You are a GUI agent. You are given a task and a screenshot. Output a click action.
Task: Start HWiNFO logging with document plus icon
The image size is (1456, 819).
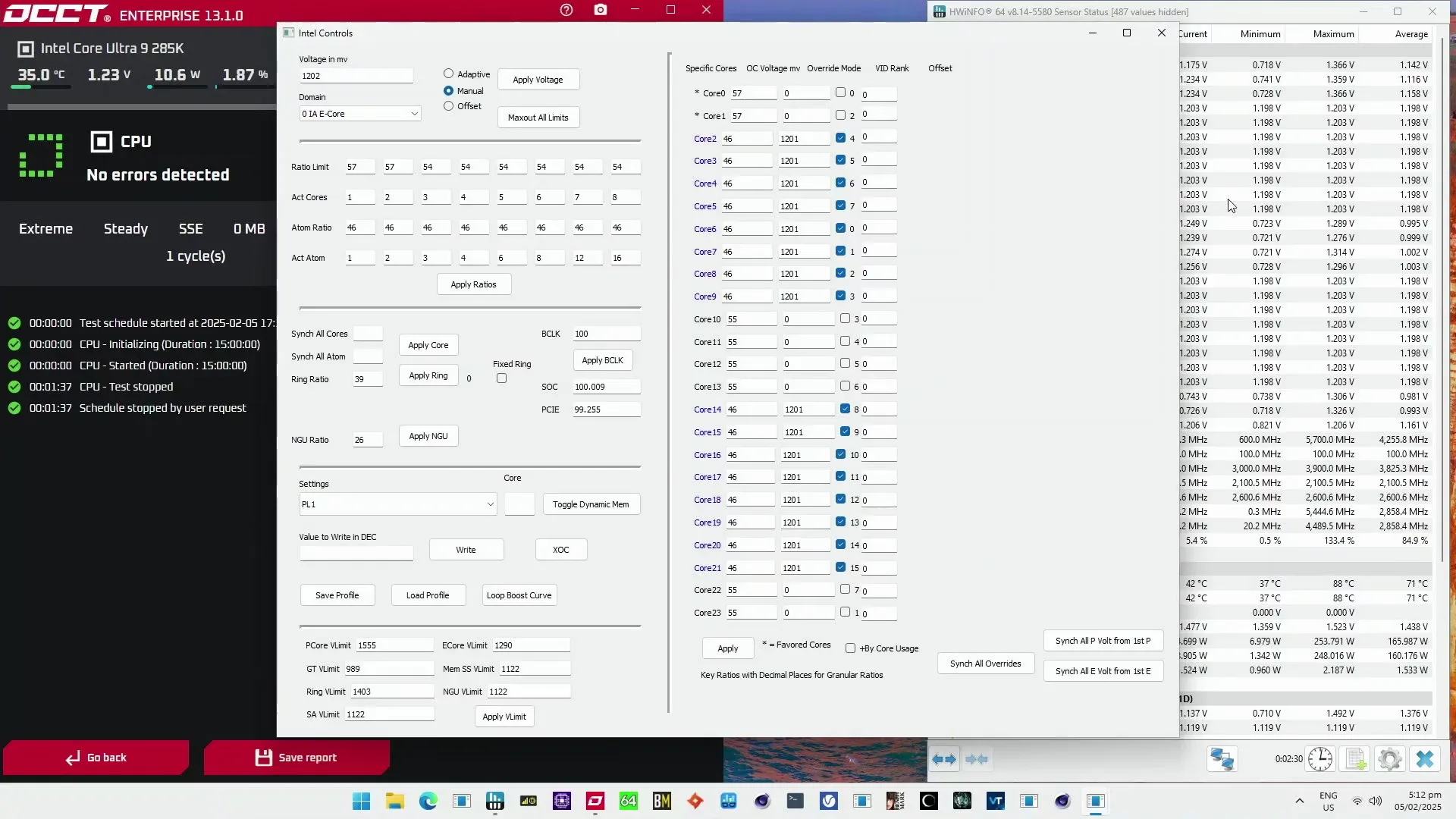pyautogui.click(x=1356, y=759)
